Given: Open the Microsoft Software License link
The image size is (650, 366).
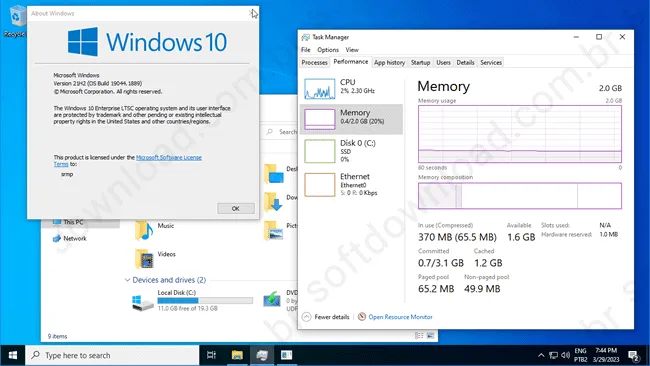Looking at the screenshot, I should (169, 158).
